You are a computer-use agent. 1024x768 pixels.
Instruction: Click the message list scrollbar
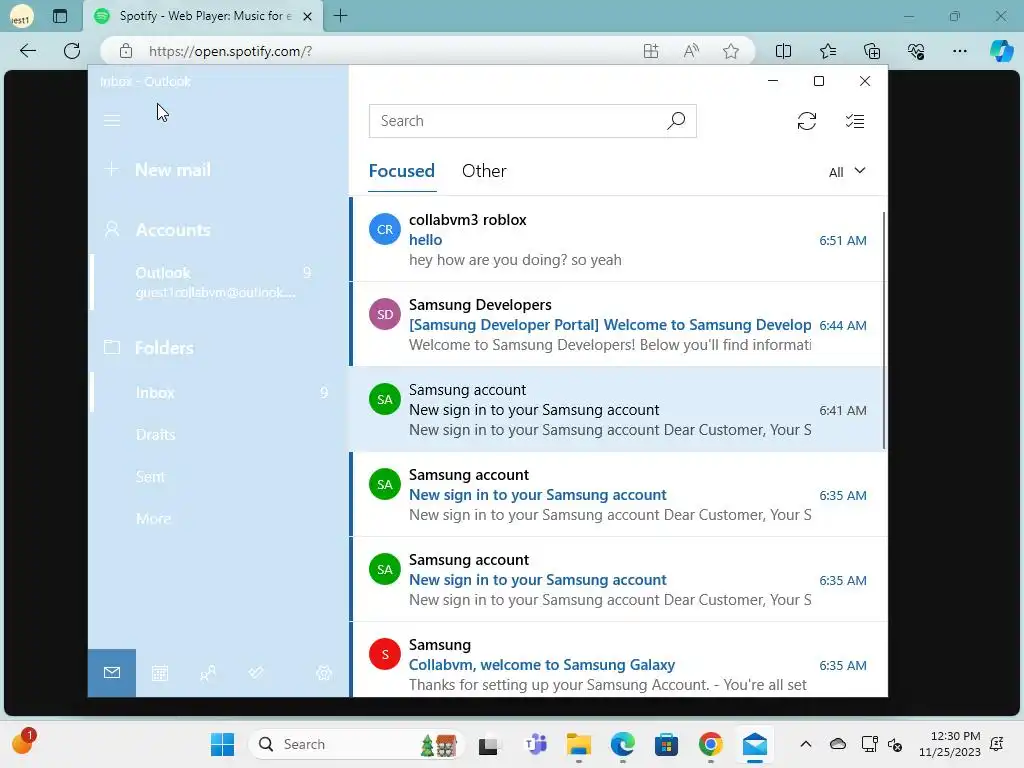point(884,330)
